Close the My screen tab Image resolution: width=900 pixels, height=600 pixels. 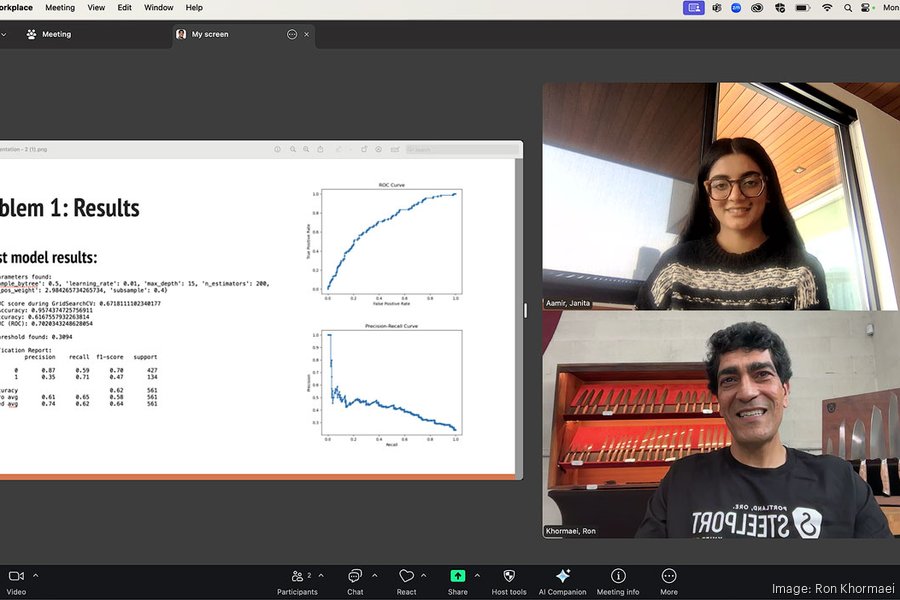click(307, 34)
